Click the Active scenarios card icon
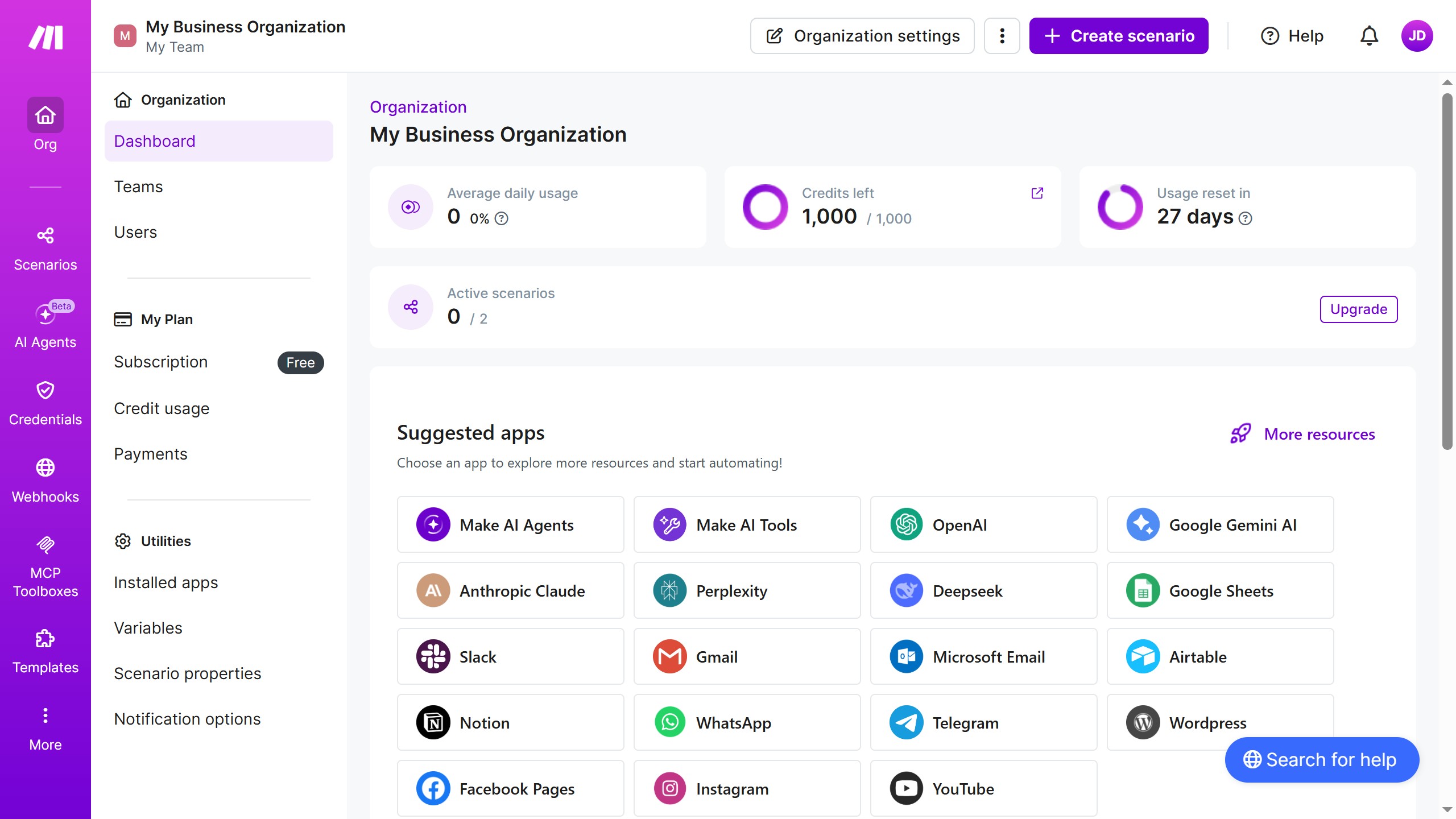 tap(411, 307)
